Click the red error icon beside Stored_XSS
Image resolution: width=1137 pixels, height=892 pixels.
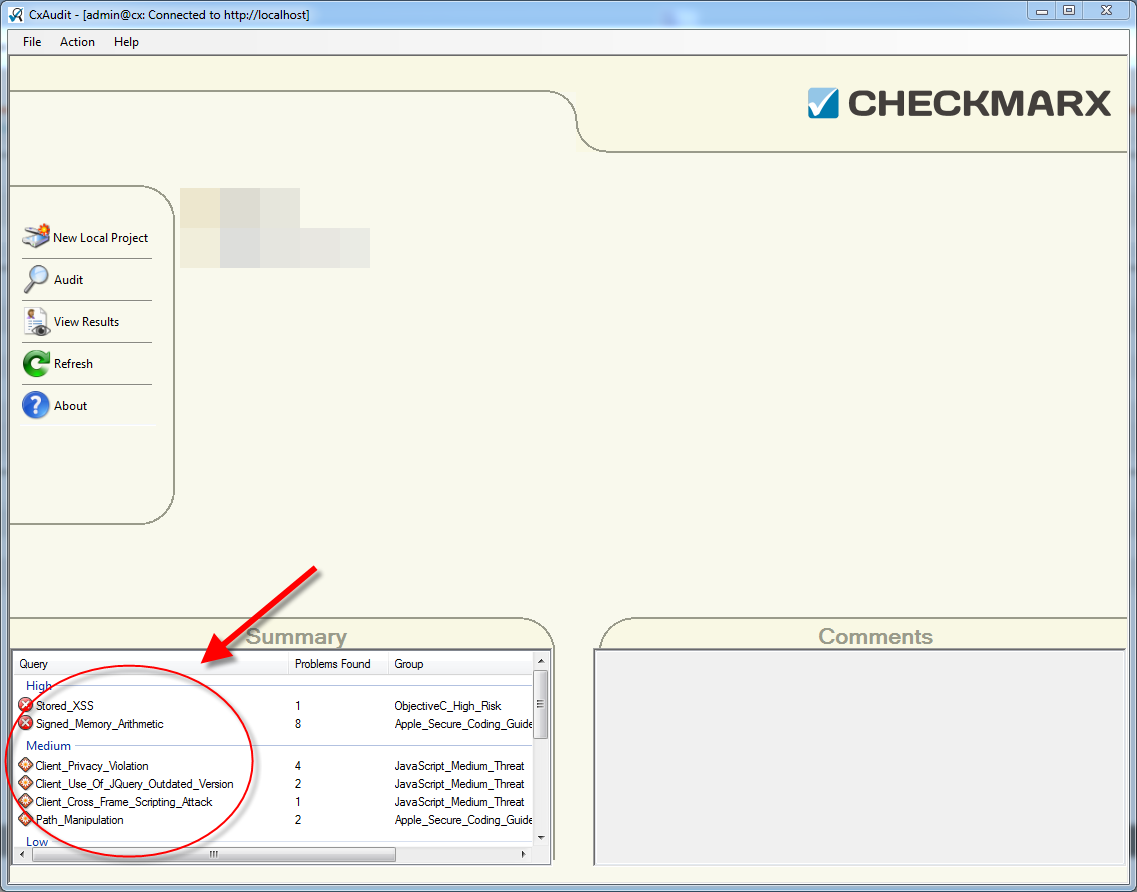point(25,705)
